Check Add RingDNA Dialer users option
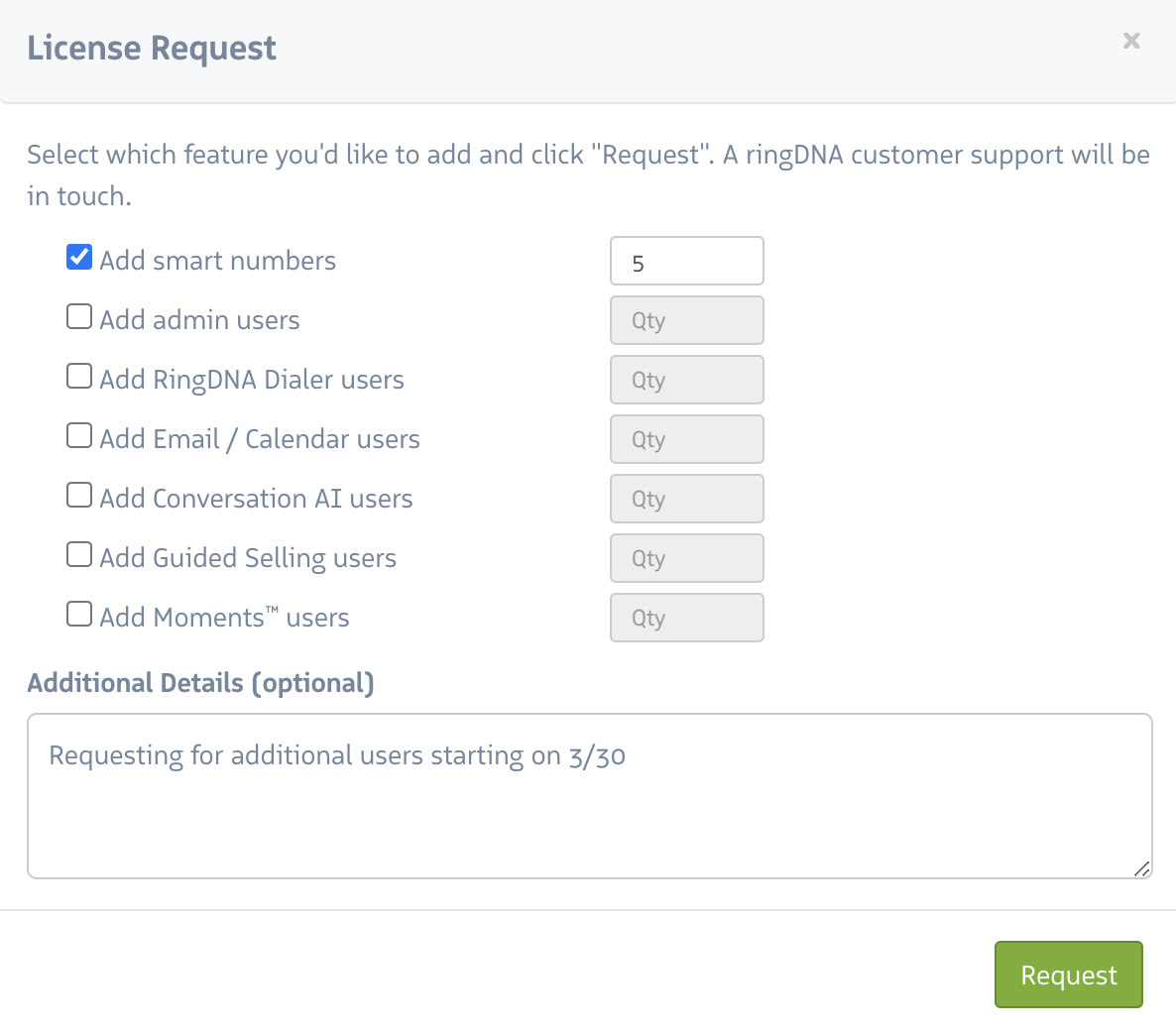Screen dimensions: 1176x1031 click(79, 377)
